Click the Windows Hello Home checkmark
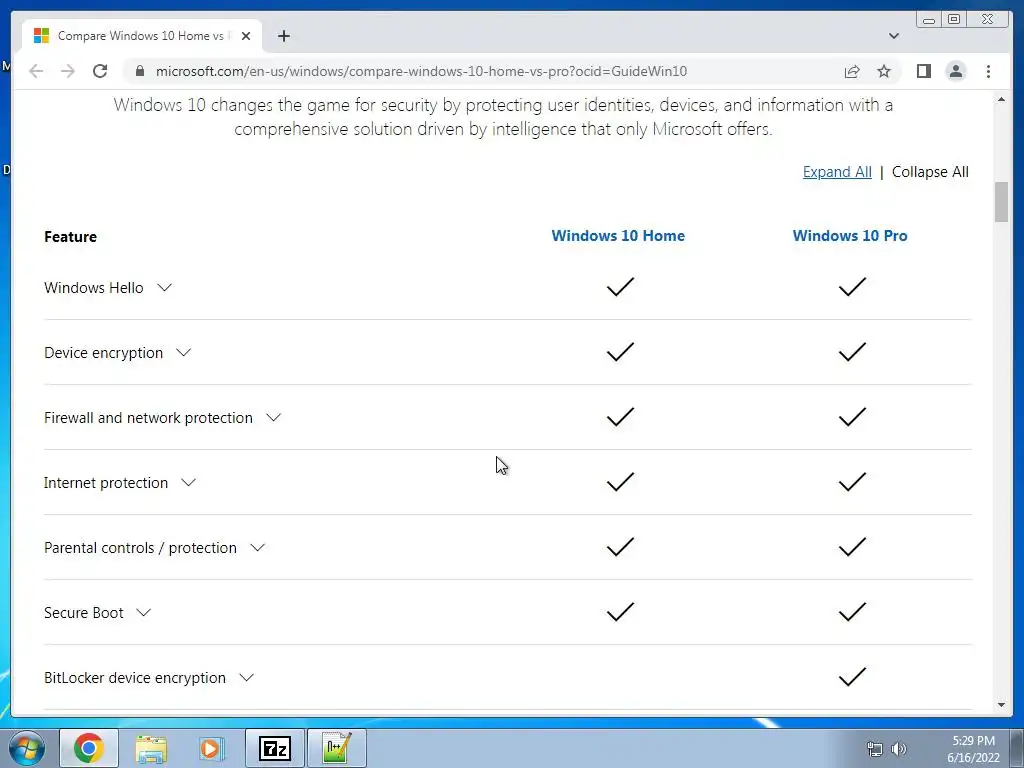1024x768 pixels. coord(620,287)
